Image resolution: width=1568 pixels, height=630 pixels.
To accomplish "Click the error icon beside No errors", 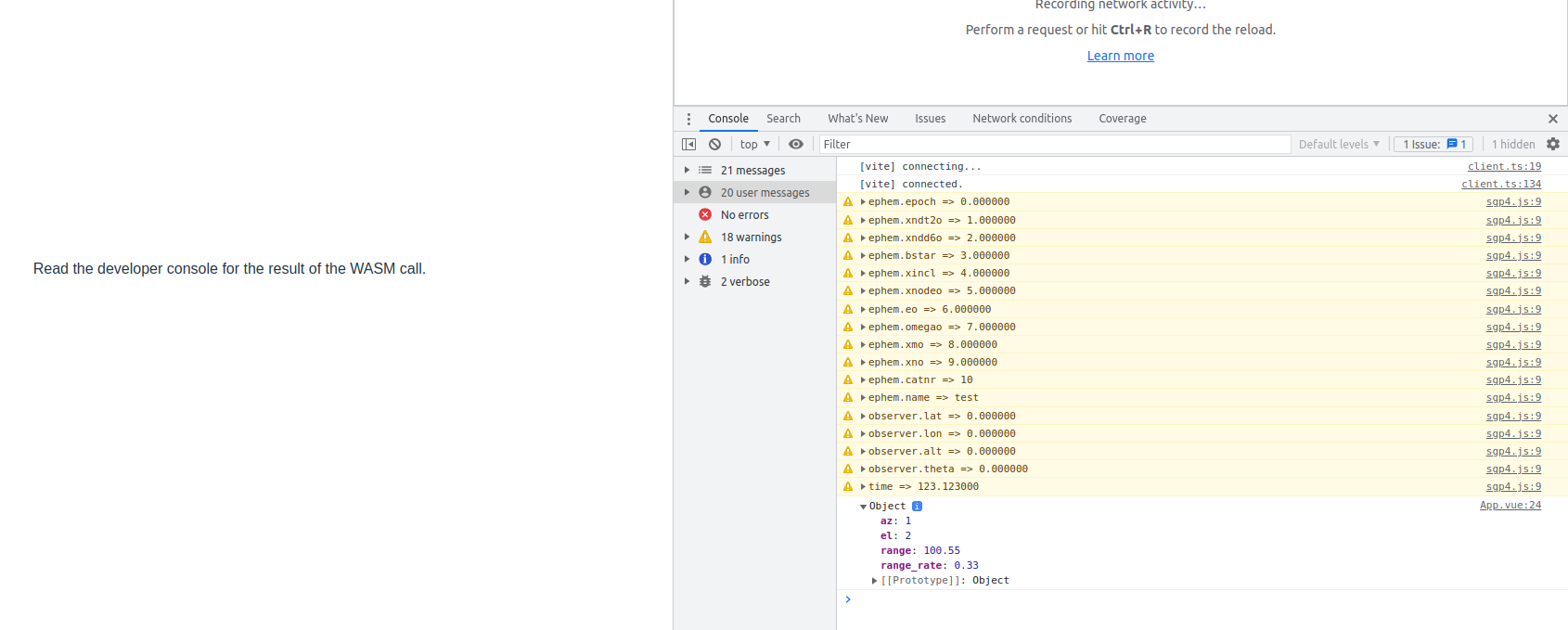I will [705, 214].
